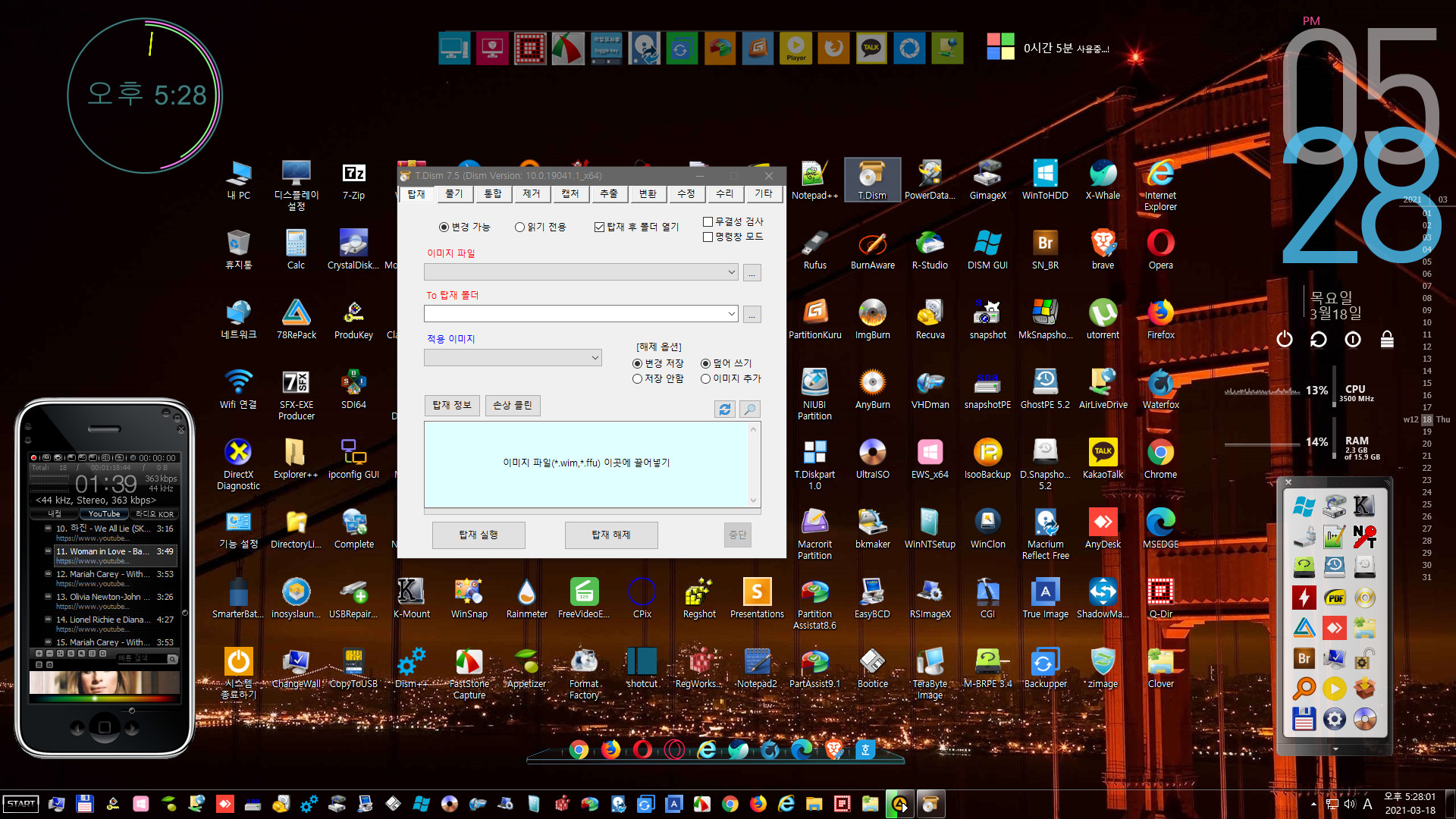Viewport: 1456px width, 819px height.
Task: Expand the arrow below the right launcher panel
Action: (x=1335, y=749)
